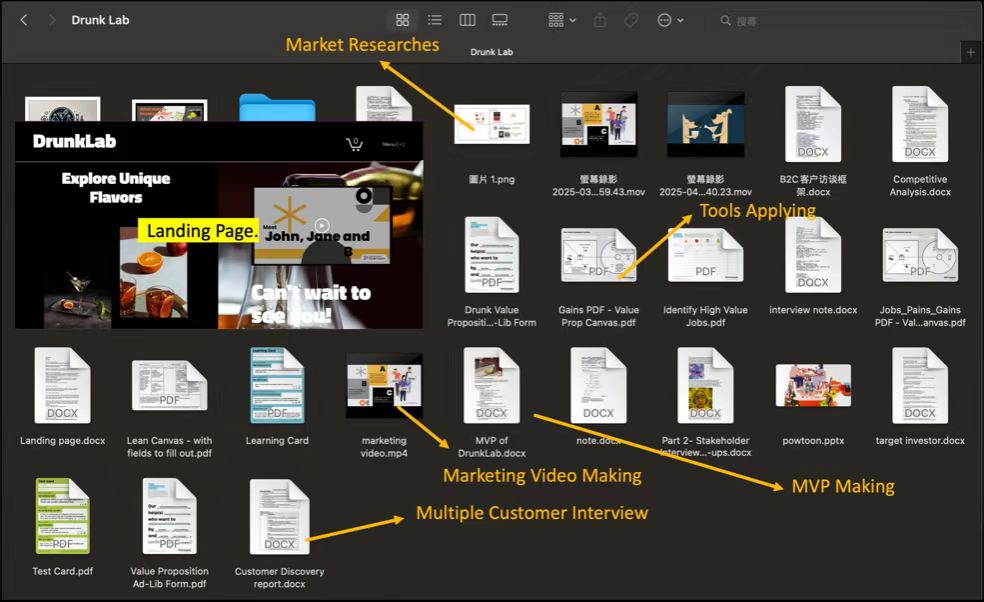Viewport: 984px width, 602px height.
Task: Select the Test Card.pdf file
Action: [62, 516]
